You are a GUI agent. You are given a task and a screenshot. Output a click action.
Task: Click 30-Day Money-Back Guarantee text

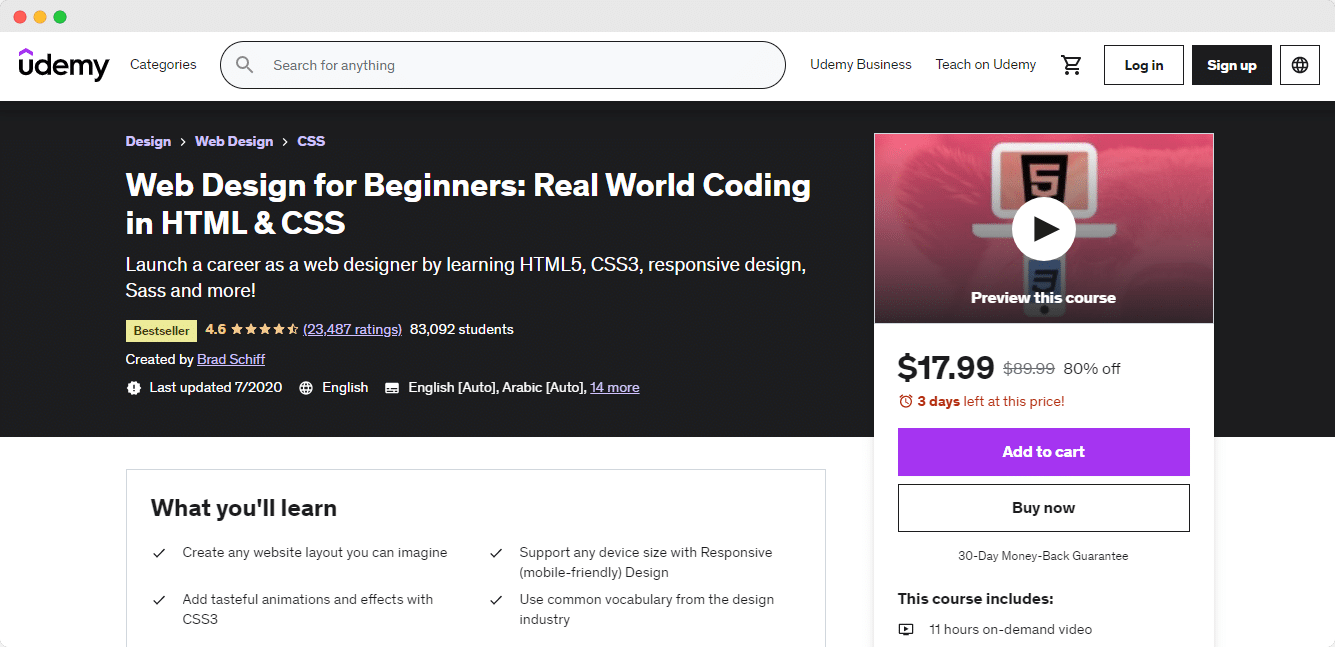(1043, 556)
